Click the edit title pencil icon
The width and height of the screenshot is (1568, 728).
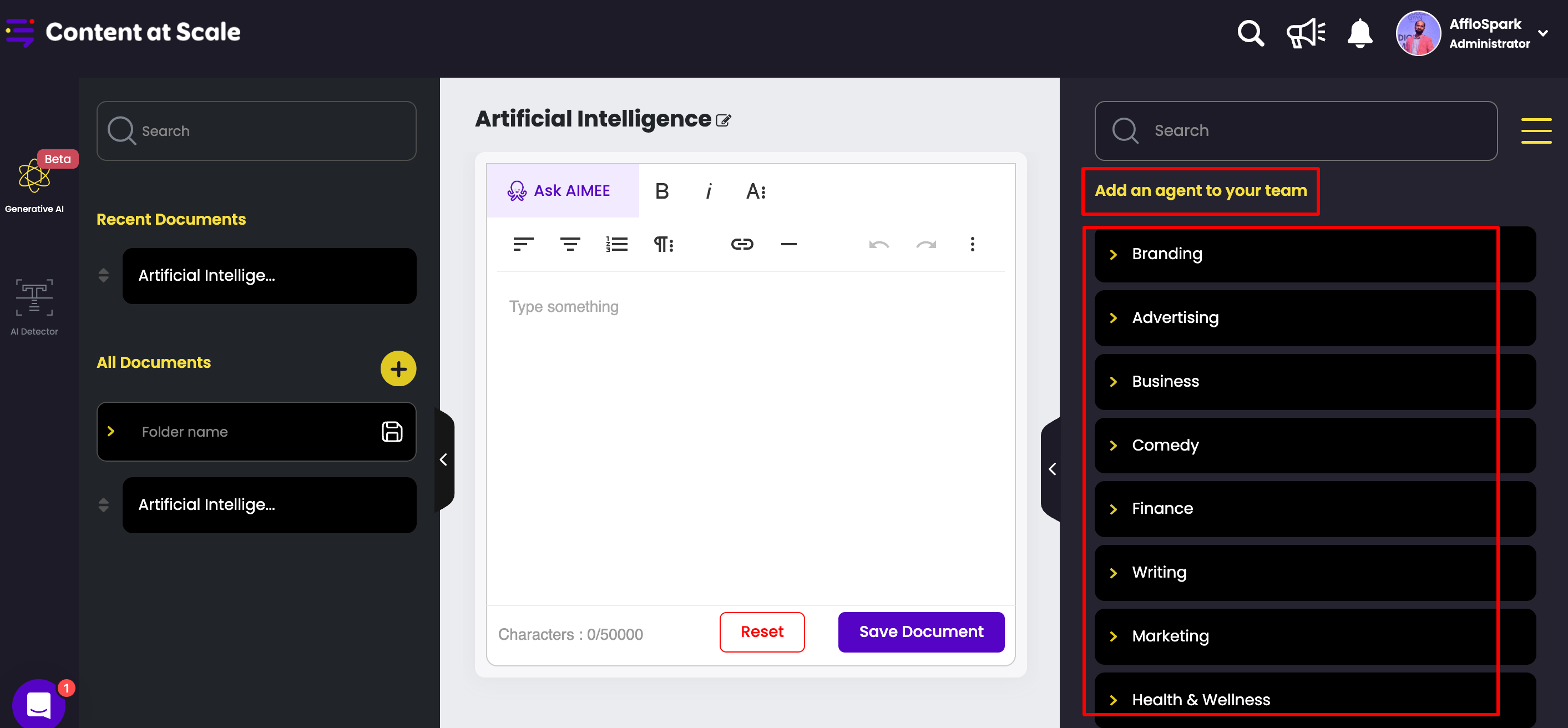pos(723,120)
